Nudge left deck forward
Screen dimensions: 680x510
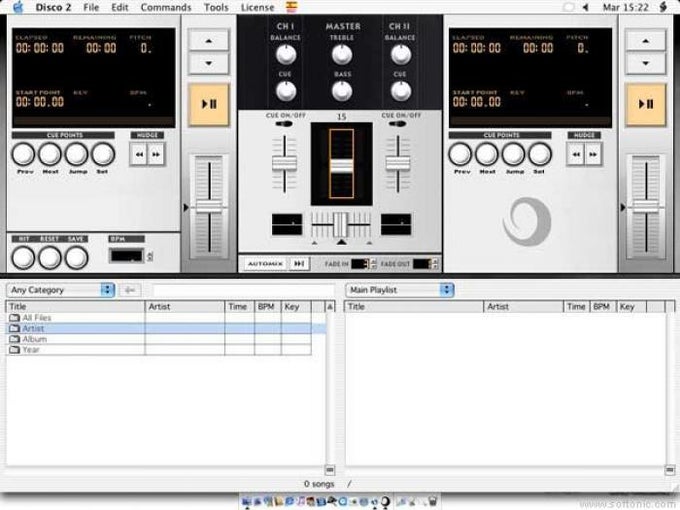(156, 154)
